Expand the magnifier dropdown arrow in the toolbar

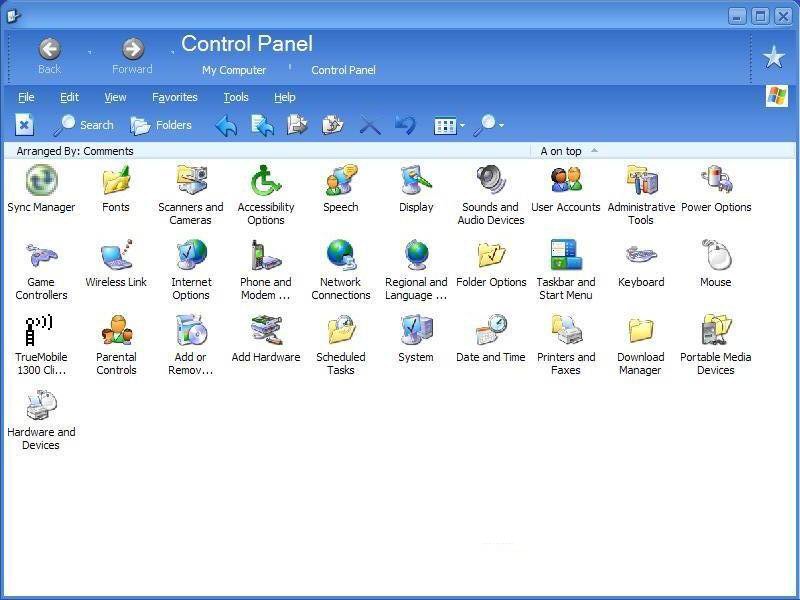coord(501,126)
